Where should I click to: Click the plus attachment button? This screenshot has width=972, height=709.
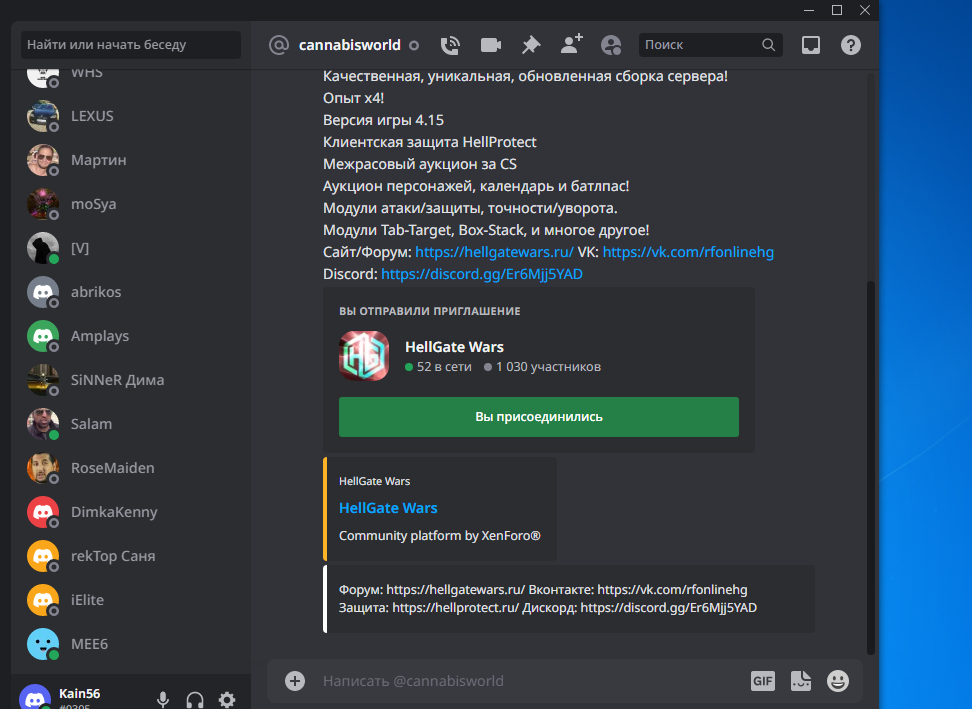(x=295, y=681)
